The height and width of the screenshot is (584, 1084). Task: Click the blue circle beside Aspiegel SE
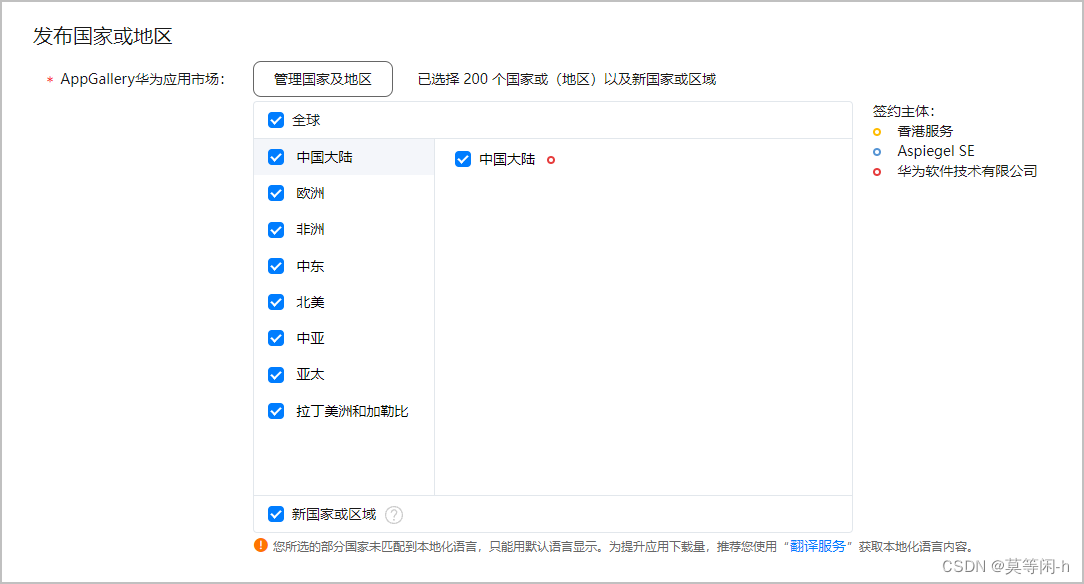pos(877,152)
